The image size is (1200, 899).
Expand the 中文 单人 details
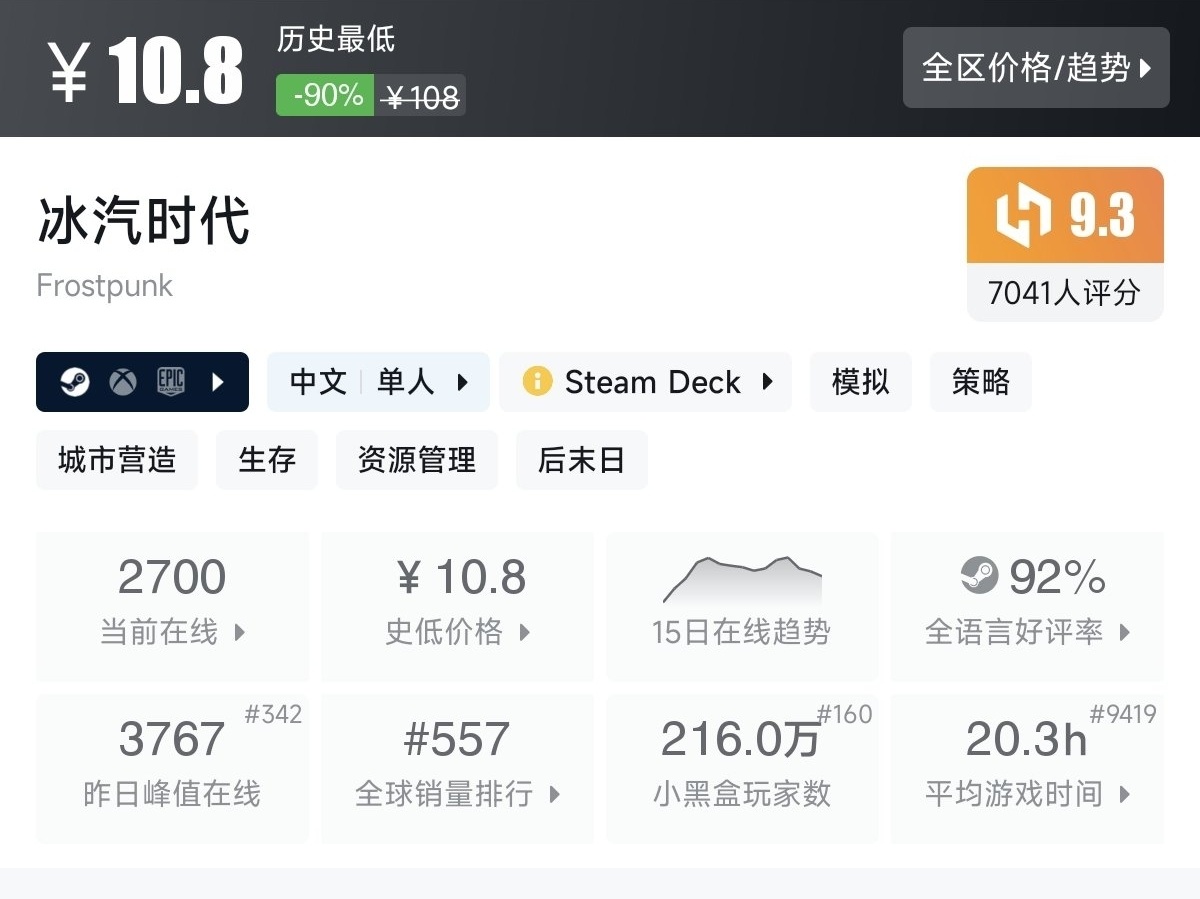(x=461, y=381)
